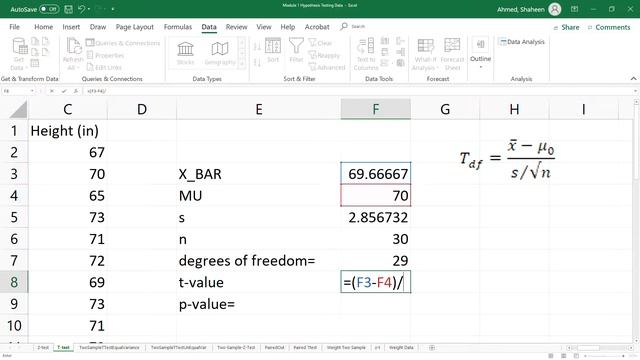
Task: Select the row 8 header
Action: pos(14,282)
